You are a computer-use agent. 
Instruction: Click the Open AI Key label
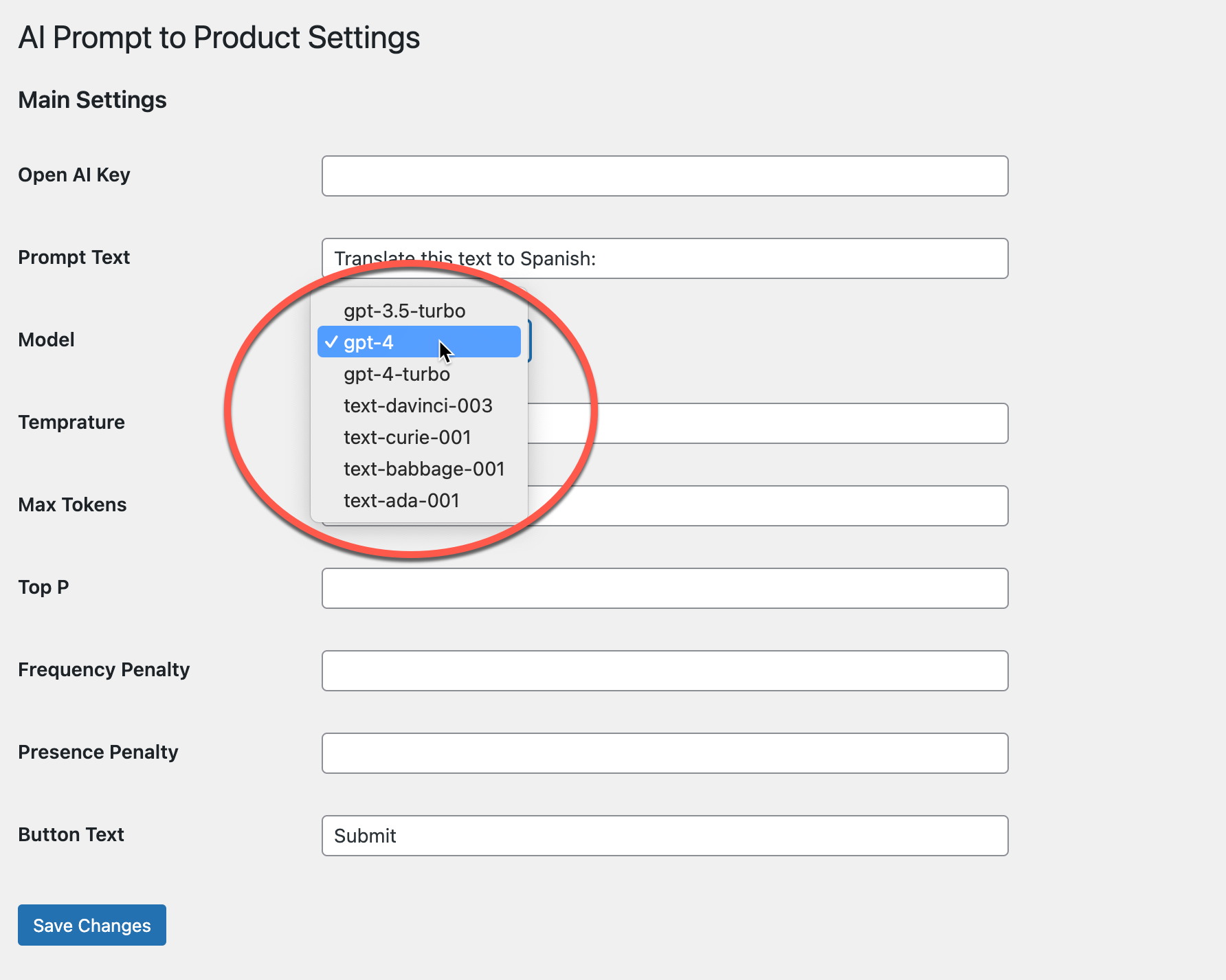coord(74,175)
